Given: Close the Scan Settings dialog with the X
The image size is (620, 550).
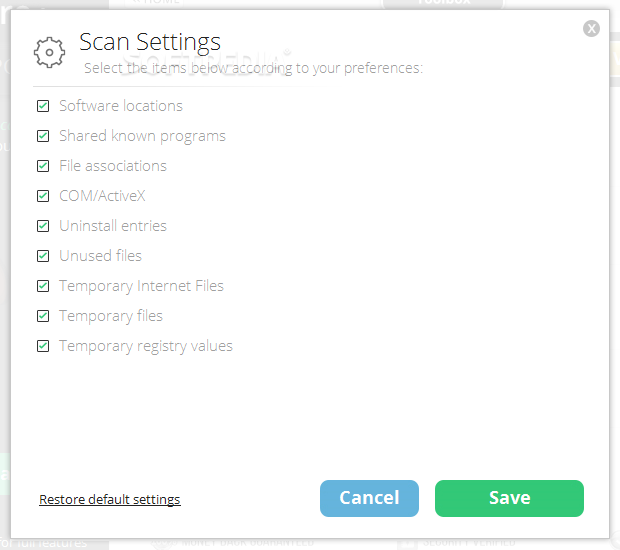Looking at the screenshot, I should (x=591, y=28).
